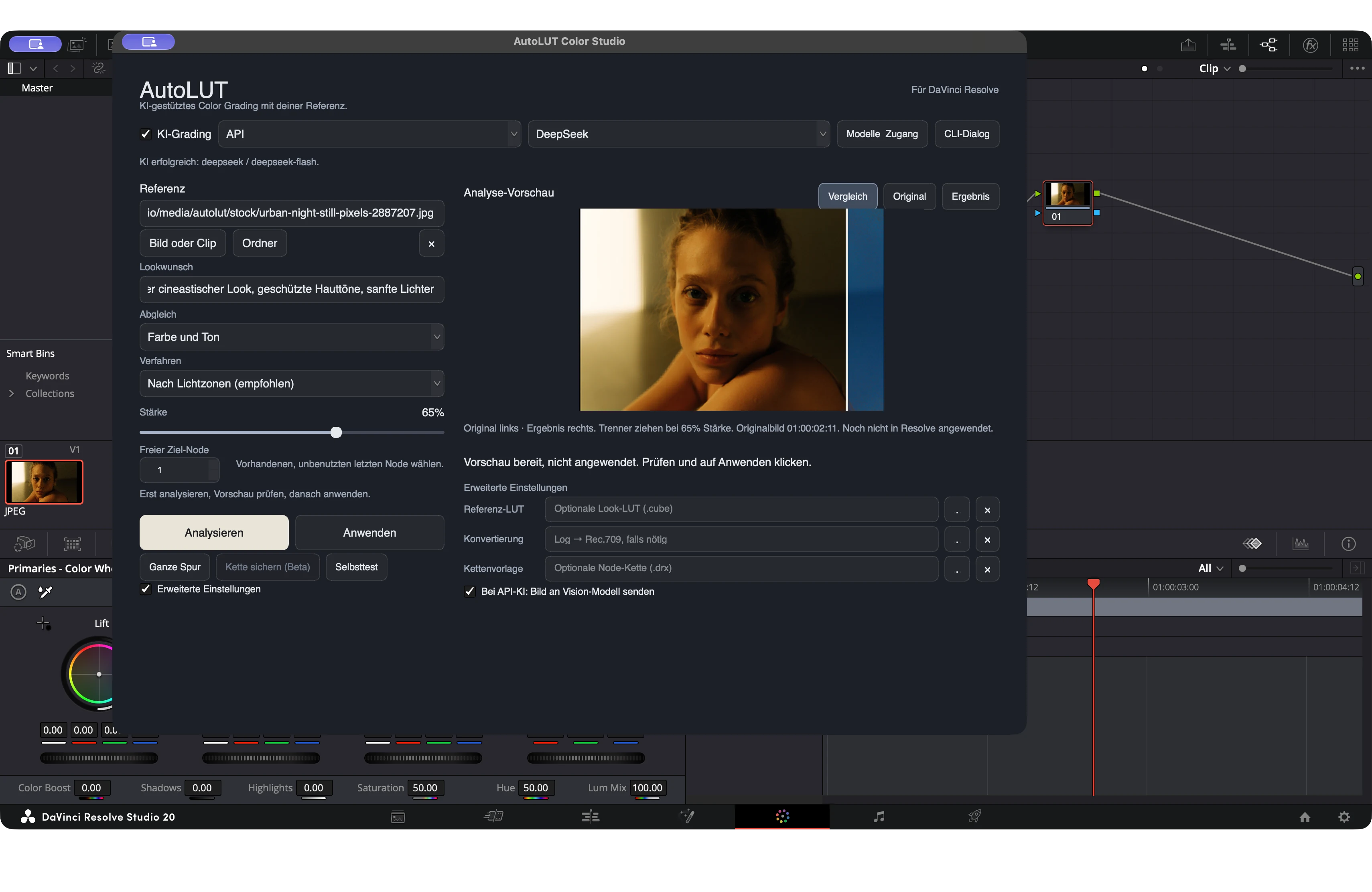Click the Lookwunsch text field
1372x892 pixels.
click(x=292, y=289)
